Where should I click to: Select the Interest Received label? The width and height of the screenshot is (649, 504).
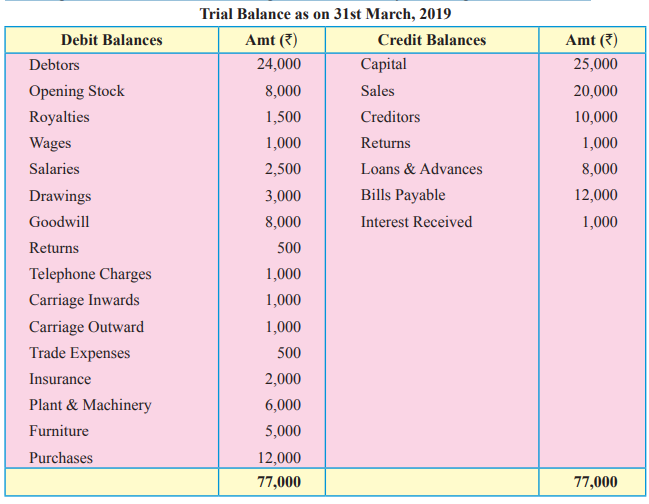pyautogui.click(x=416, y=222)
